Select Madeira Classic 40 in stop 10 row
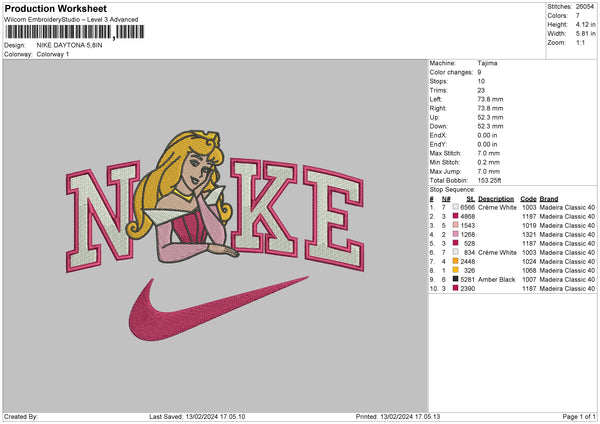 coord(567,289)
